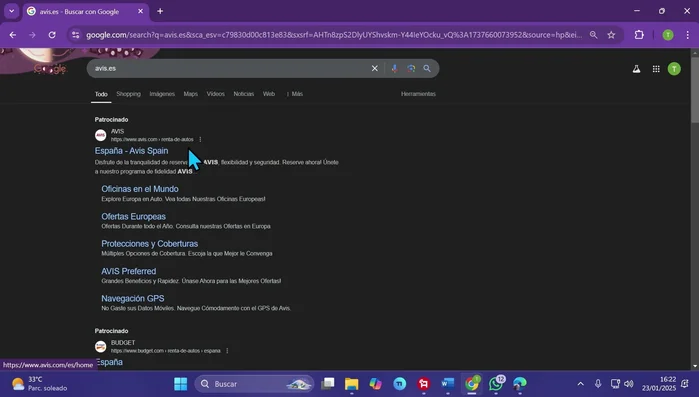Open File Explorer from taskbar
The height and width of the screenshot is (397, 699).
tap(351, 384)
